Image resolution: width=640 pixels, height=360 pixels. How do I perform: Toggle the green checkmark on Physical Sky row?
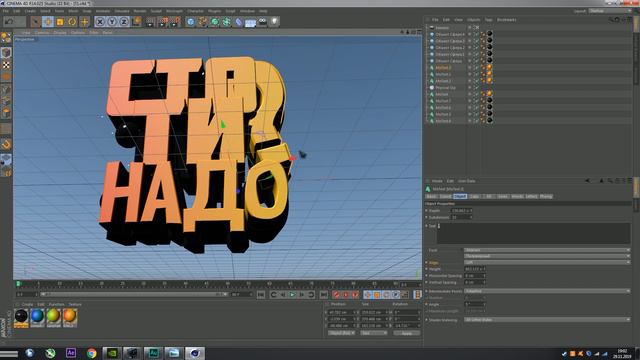point(476,87)
